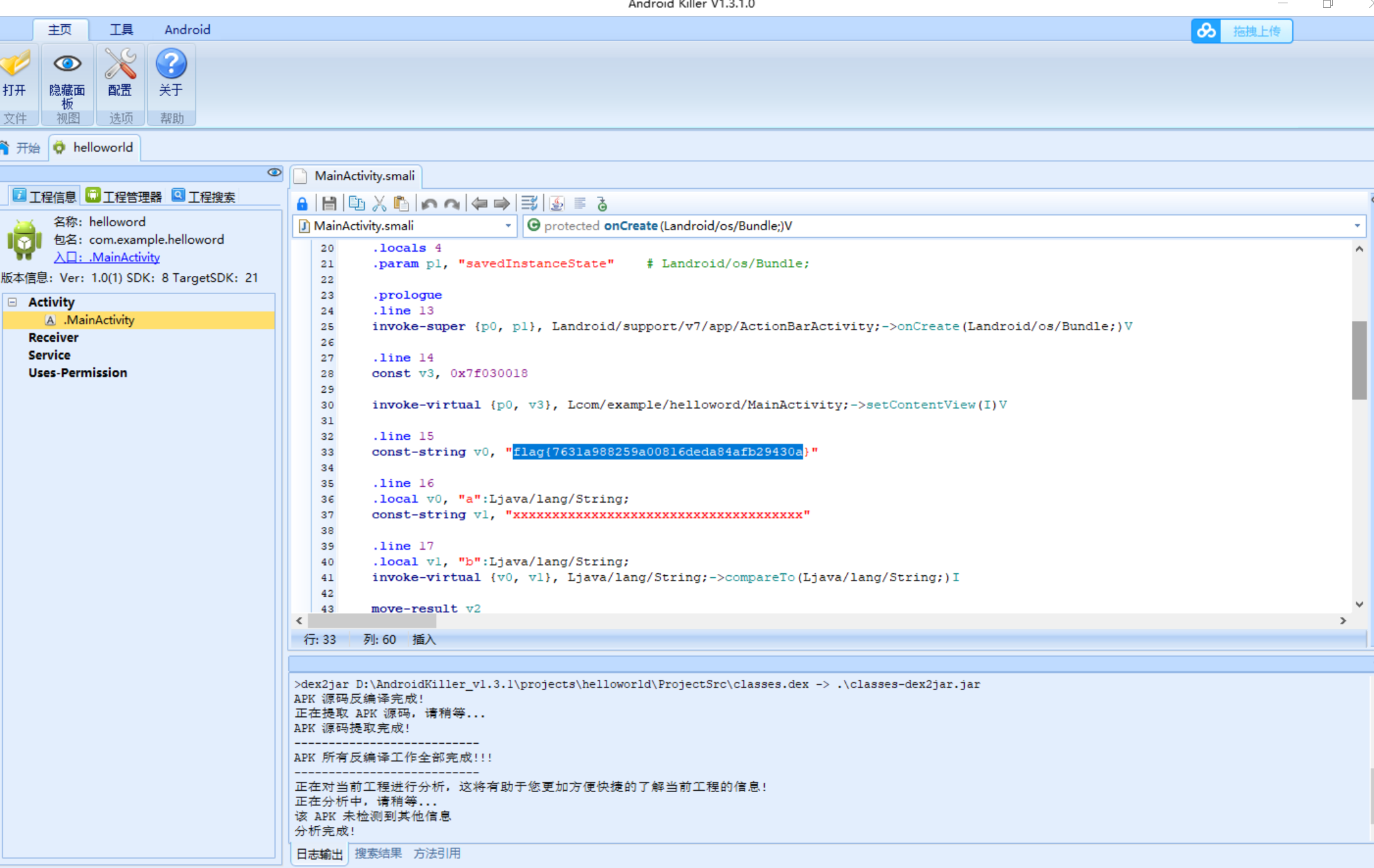The height and width of the screenshot is (868, 1374).
Task: Click the 拖拽上传 upload button
Action: (x=1242, y=31)
